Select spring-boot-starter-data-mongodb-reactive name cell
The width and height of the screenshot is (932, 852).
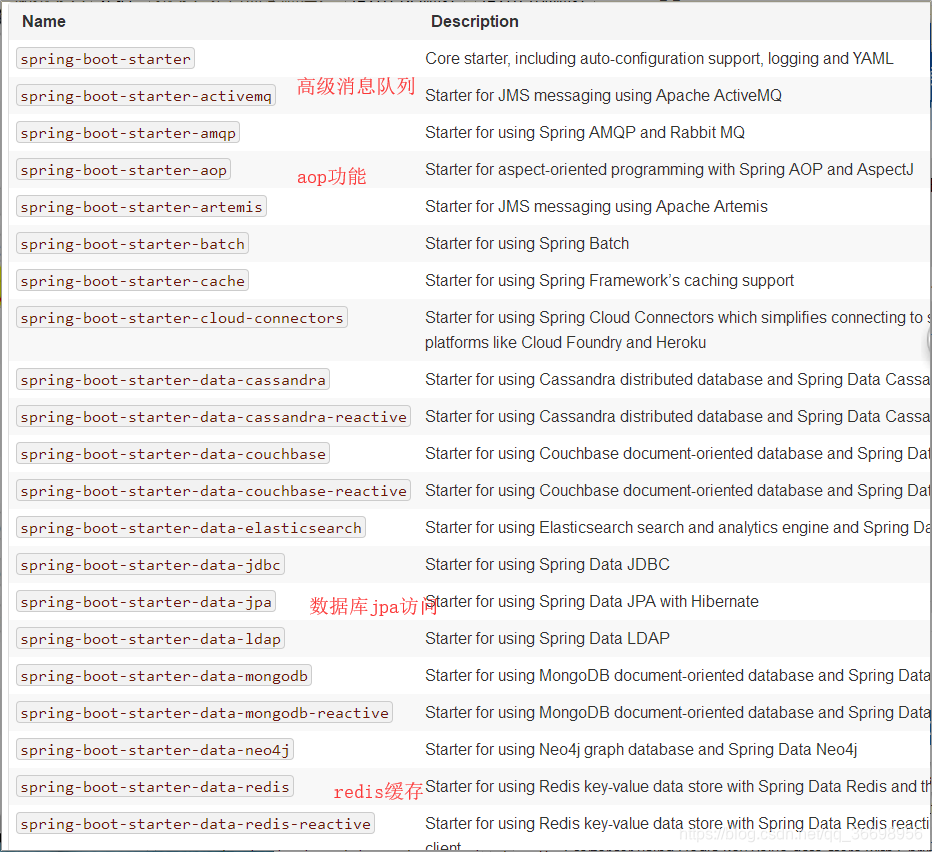tap(204, 712)
